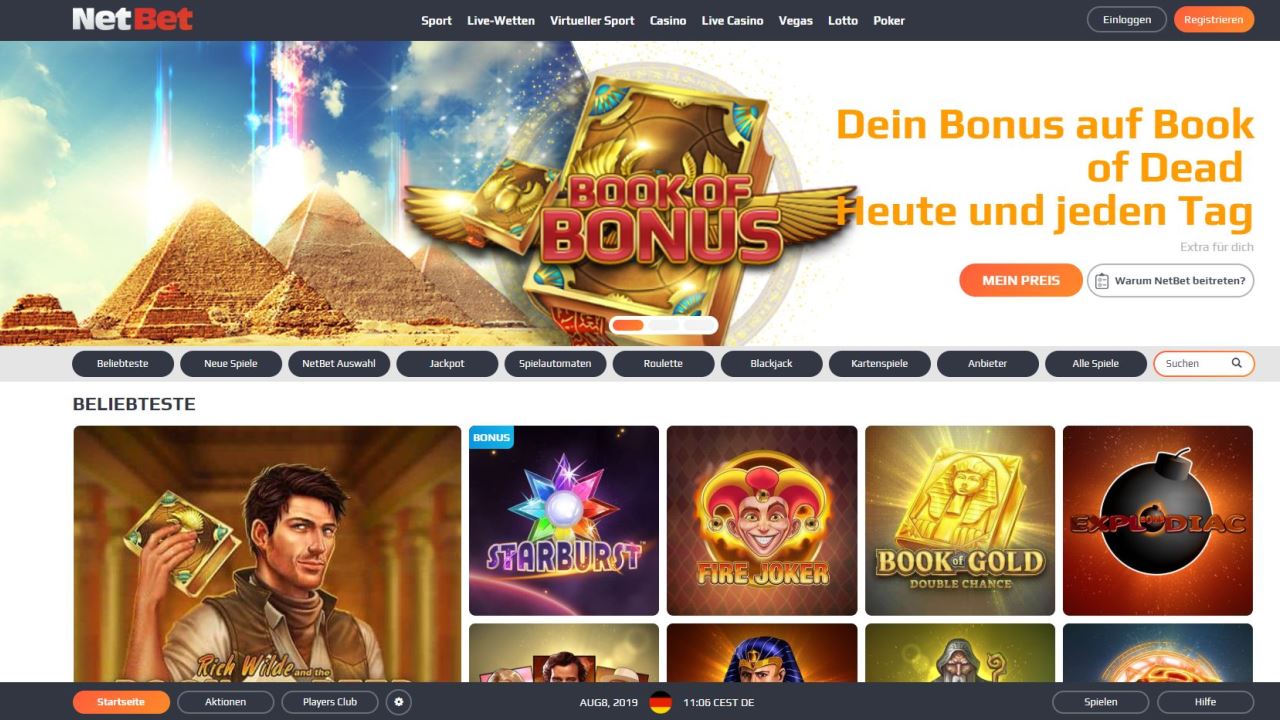Click the Registrieren button
Screen dimensions: 1280x720
(x=1213, y=19)
